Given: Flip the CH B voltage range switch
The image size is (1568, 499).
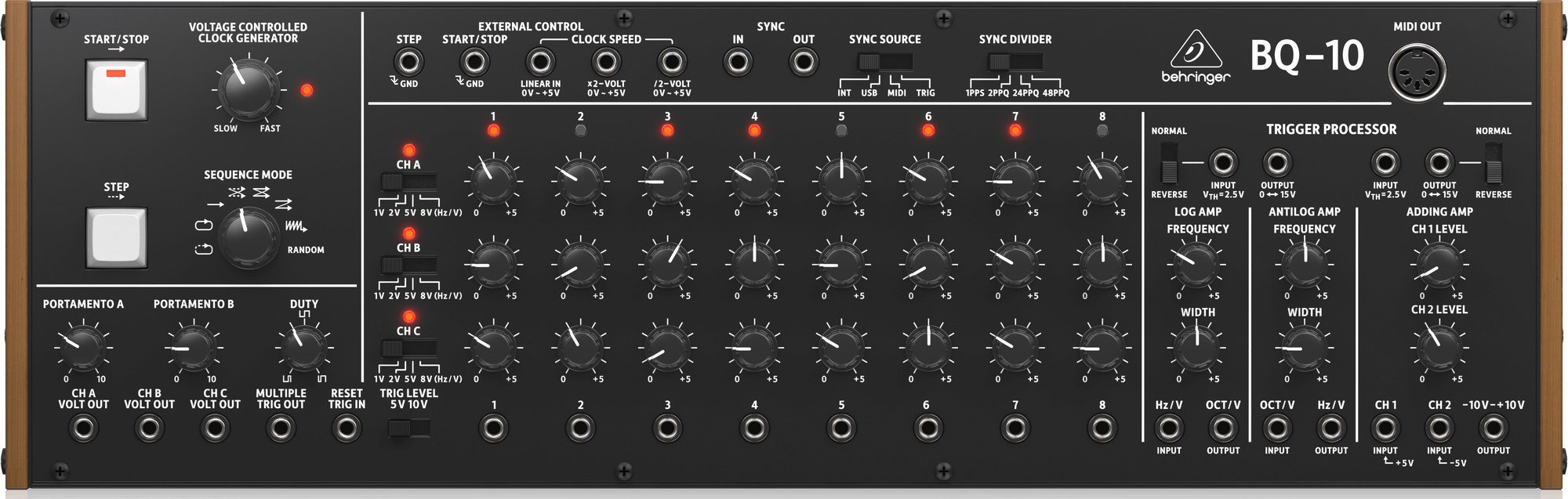Looking at the screenshot, I should tap(408, 266).
